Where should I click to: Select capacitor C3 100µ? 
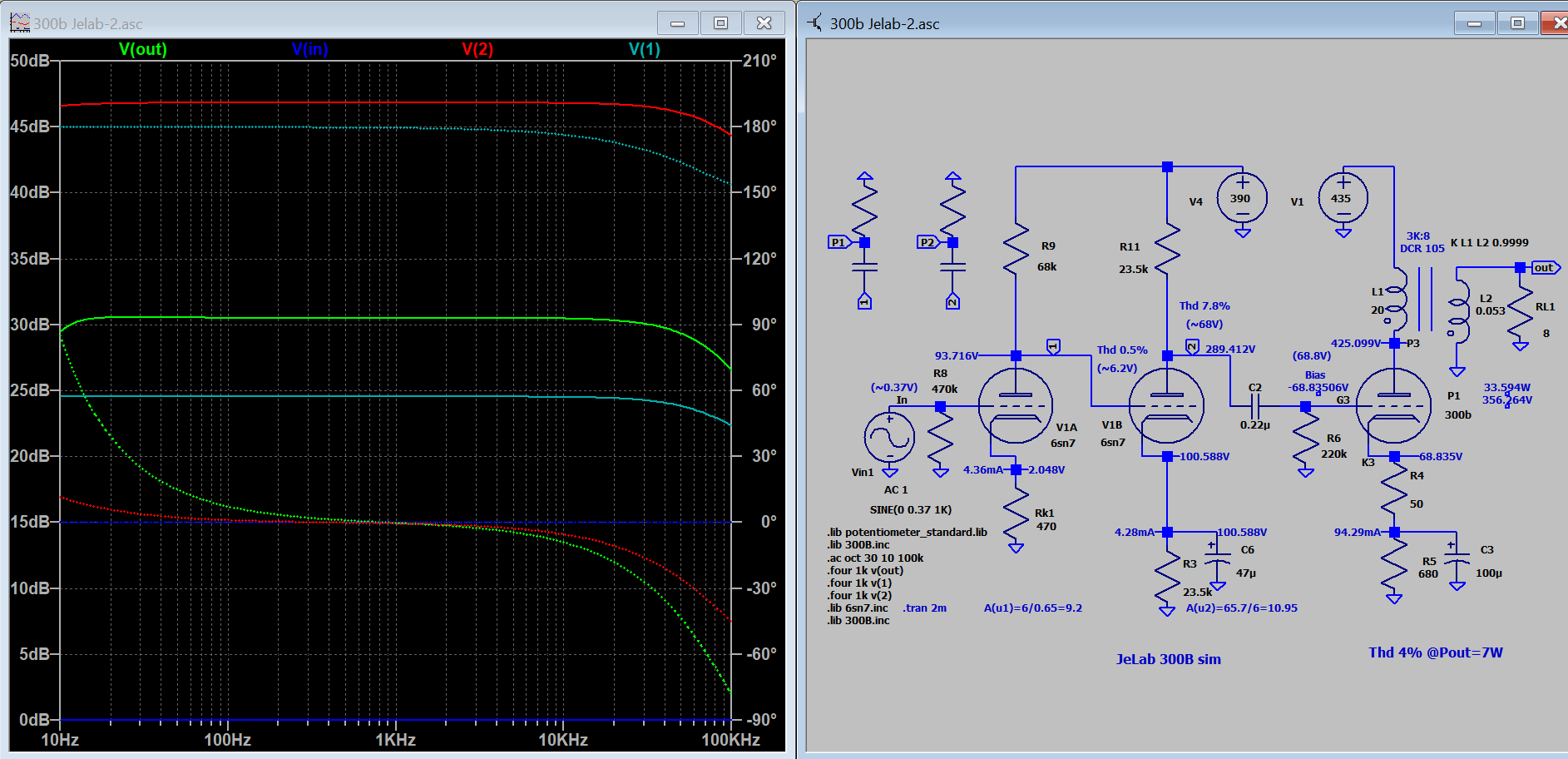tap(1457, 560)
